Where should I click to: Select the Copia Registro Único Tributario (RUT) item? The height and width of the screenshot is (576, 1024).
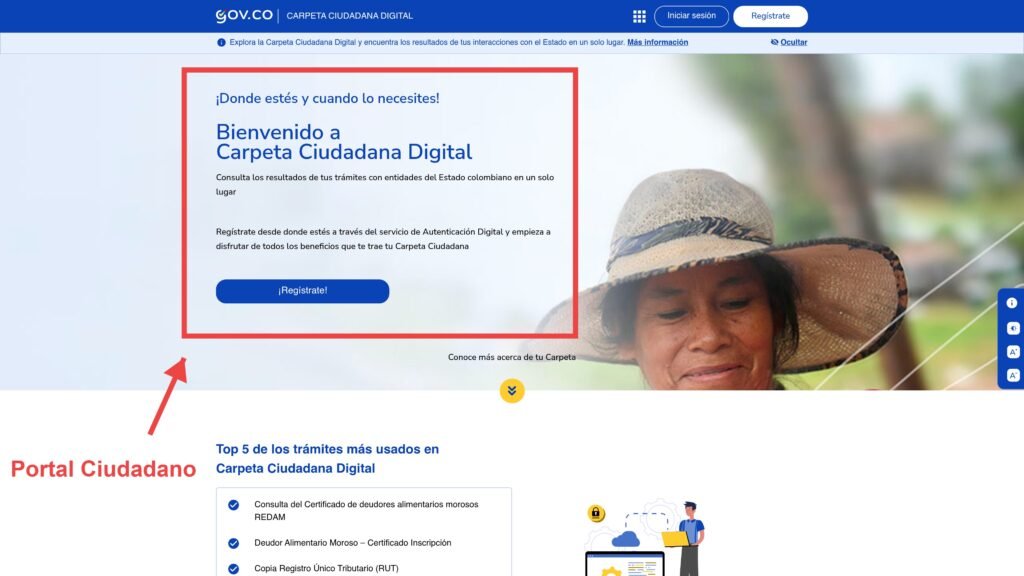tap(326, 568)
